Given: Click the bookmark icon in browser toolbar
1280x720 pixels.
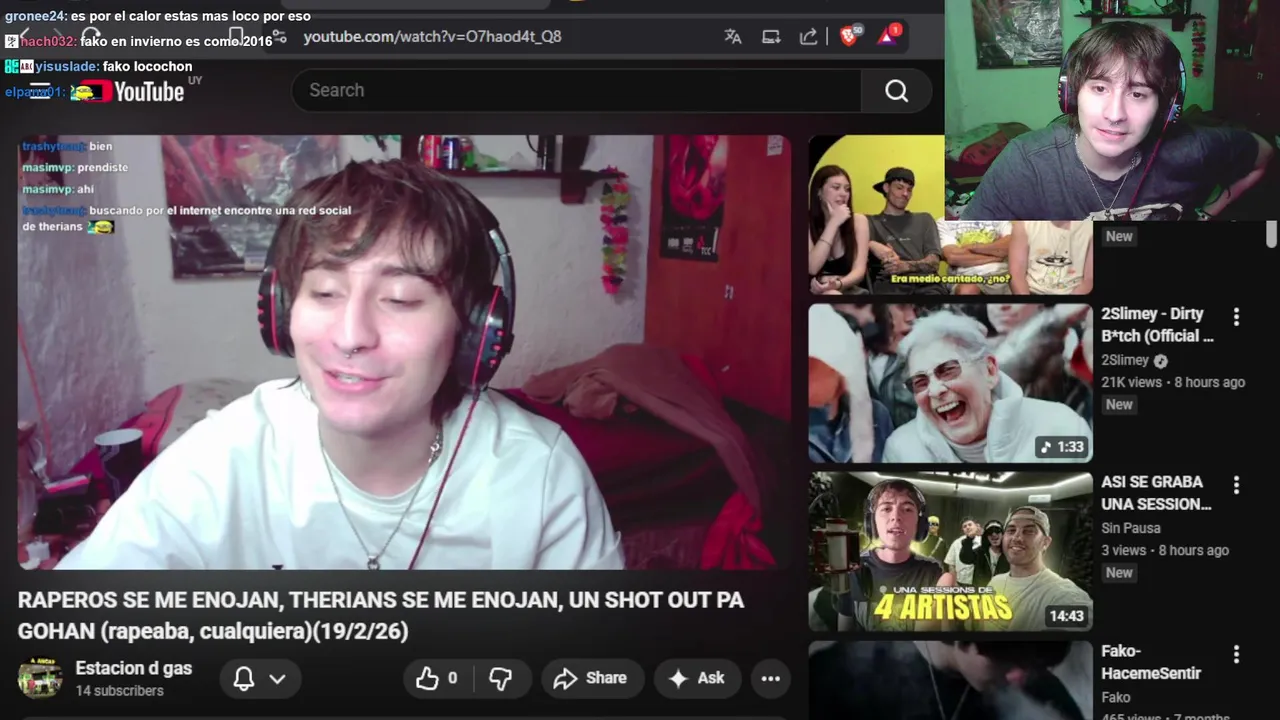Looking at the screenshot, I should [235, 36].
